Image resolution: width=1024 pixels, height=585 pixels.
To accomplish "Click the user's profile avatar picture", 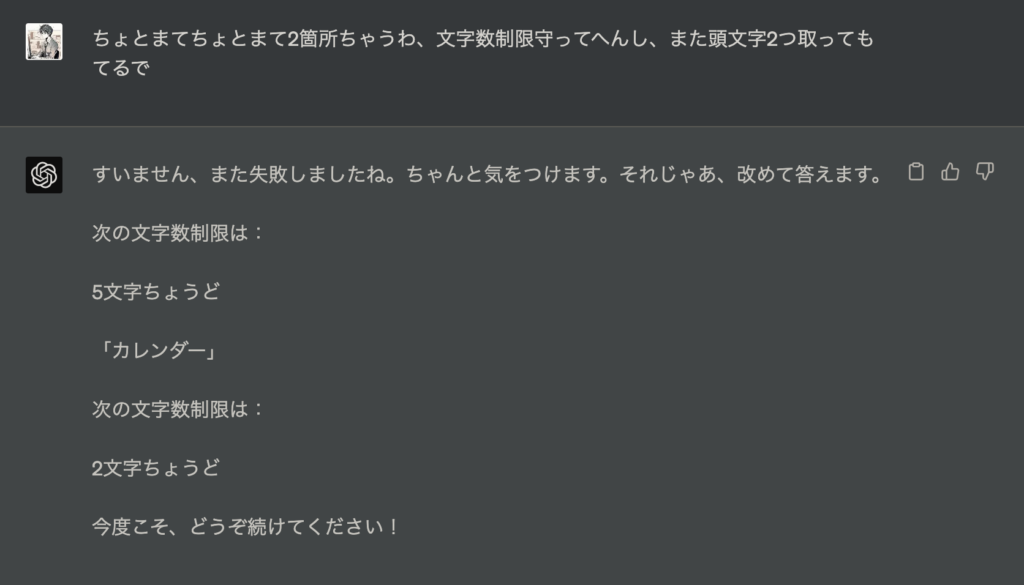I will click(x=44, y=42).
